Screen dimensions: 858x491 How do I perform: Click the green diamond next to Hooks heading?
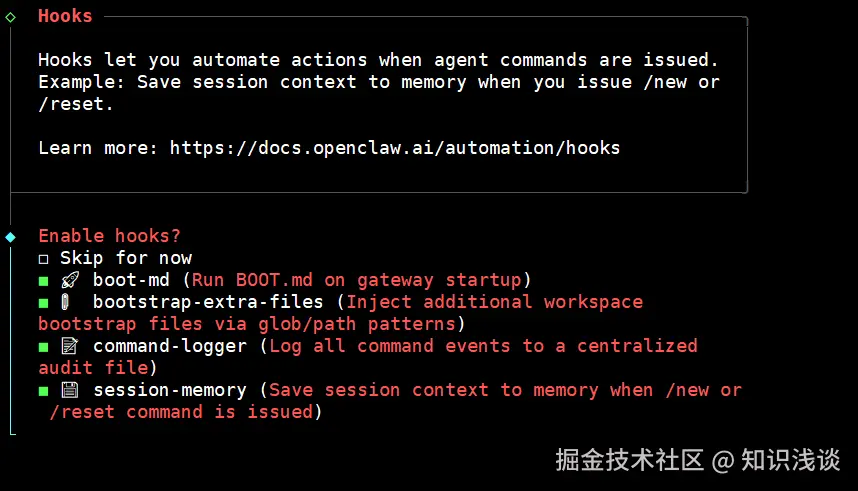click(11, 17)
